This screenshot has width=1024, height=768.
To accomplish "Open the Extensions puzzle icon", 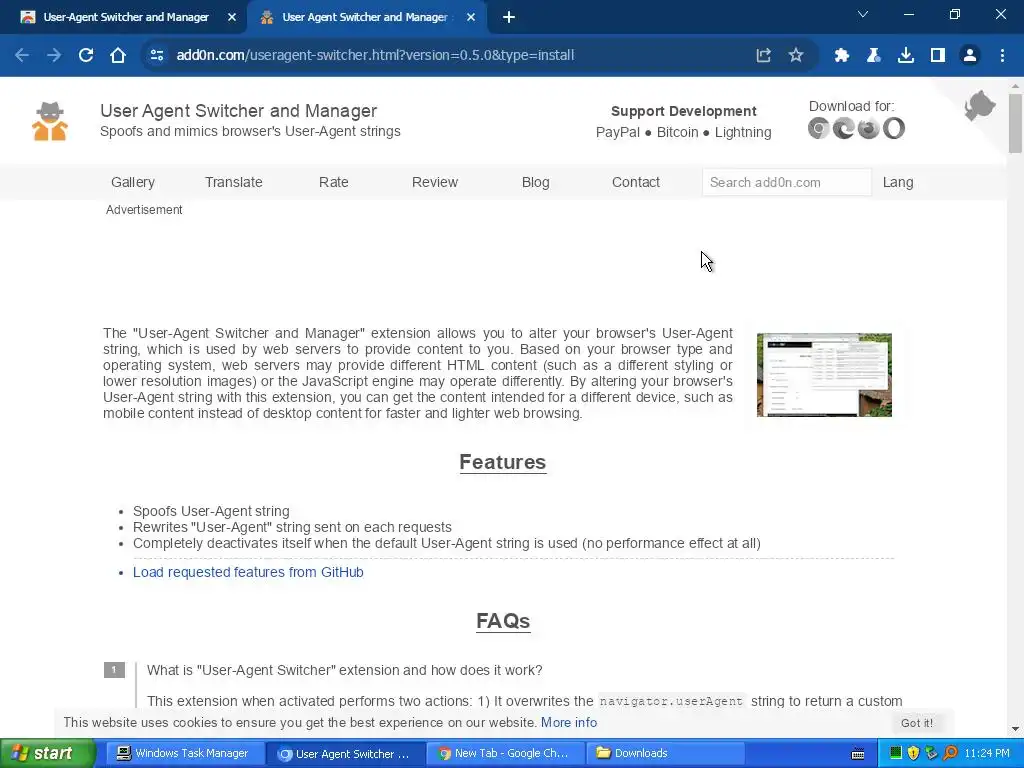I will pos(842,56).
